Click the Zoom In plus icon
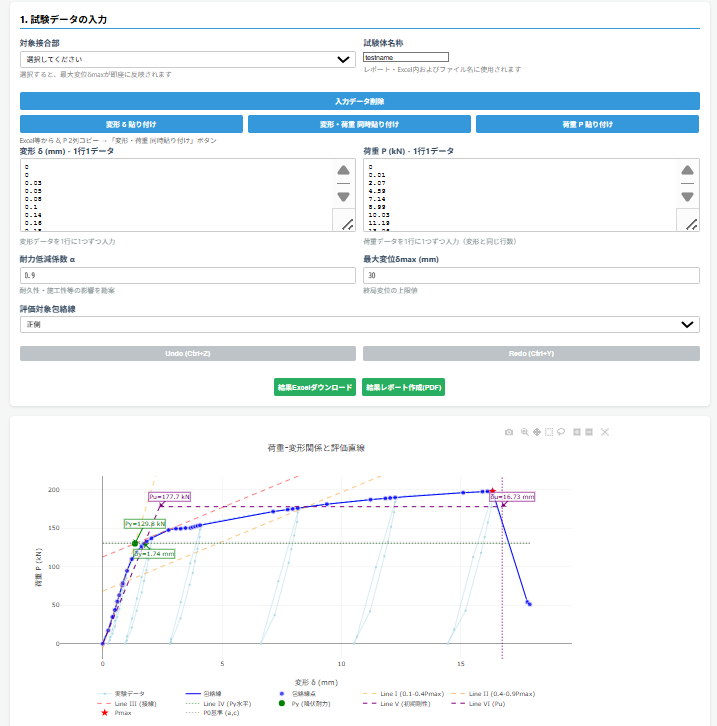The image size is (717, 726). pos(577,432)
